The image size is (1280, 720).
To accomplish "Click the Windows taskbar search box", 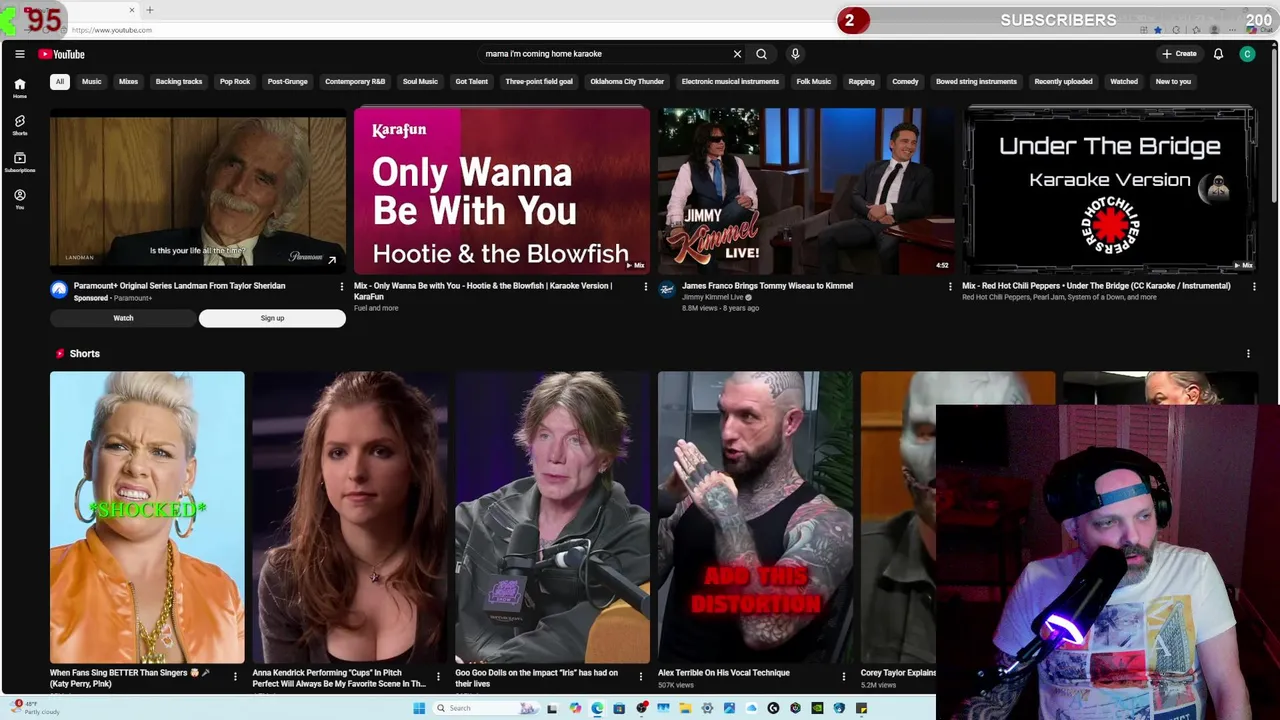I will [x=485, y=708].
